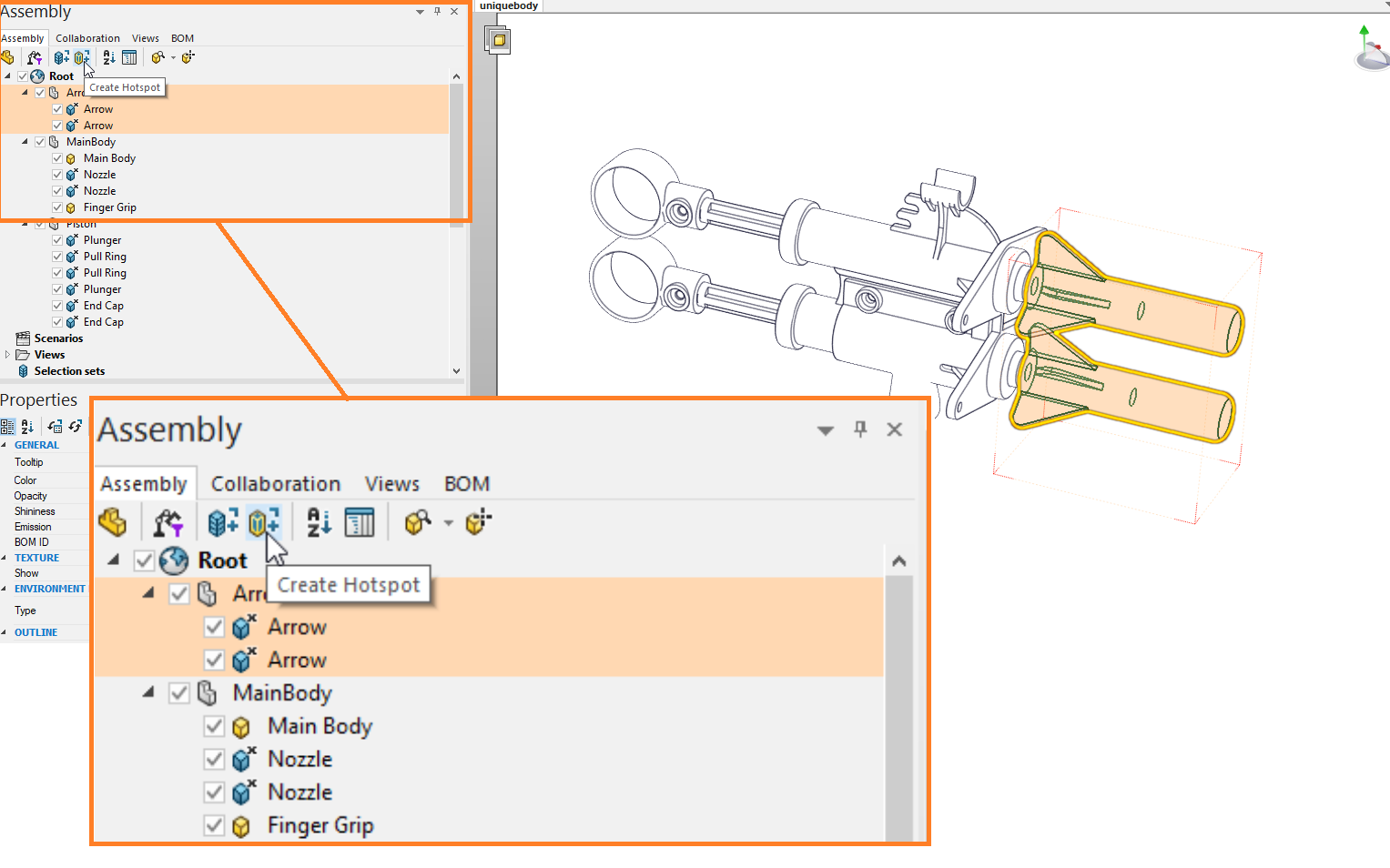Expand the Views folder in the assembly tree
Image resolution: width=1390 pixels, height=868 pixels.
click(x=8, y=355)
